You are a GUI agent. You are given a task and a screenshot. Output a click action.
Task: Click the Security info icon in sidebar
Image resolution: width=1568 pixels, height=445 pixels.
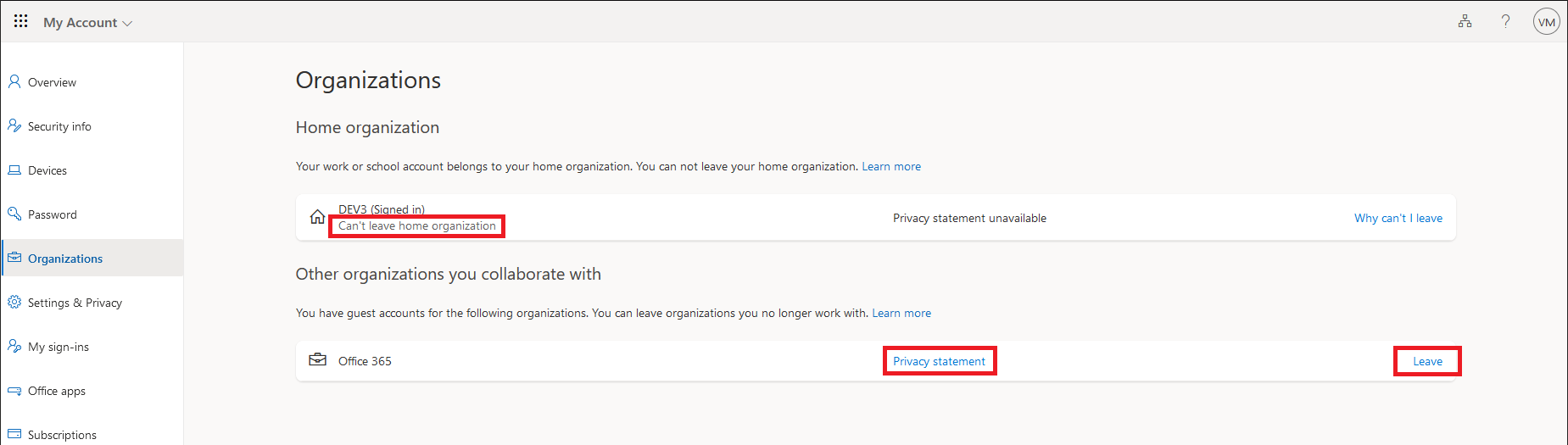point(14,126)
